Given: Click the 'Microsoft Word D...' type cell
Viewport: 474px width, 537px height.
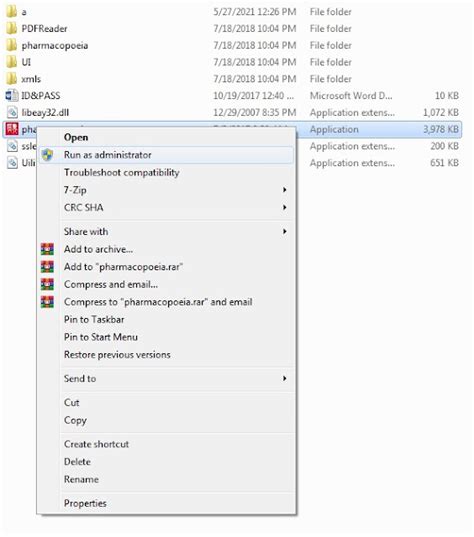Looking at the screenshot, I should point(351,96).
